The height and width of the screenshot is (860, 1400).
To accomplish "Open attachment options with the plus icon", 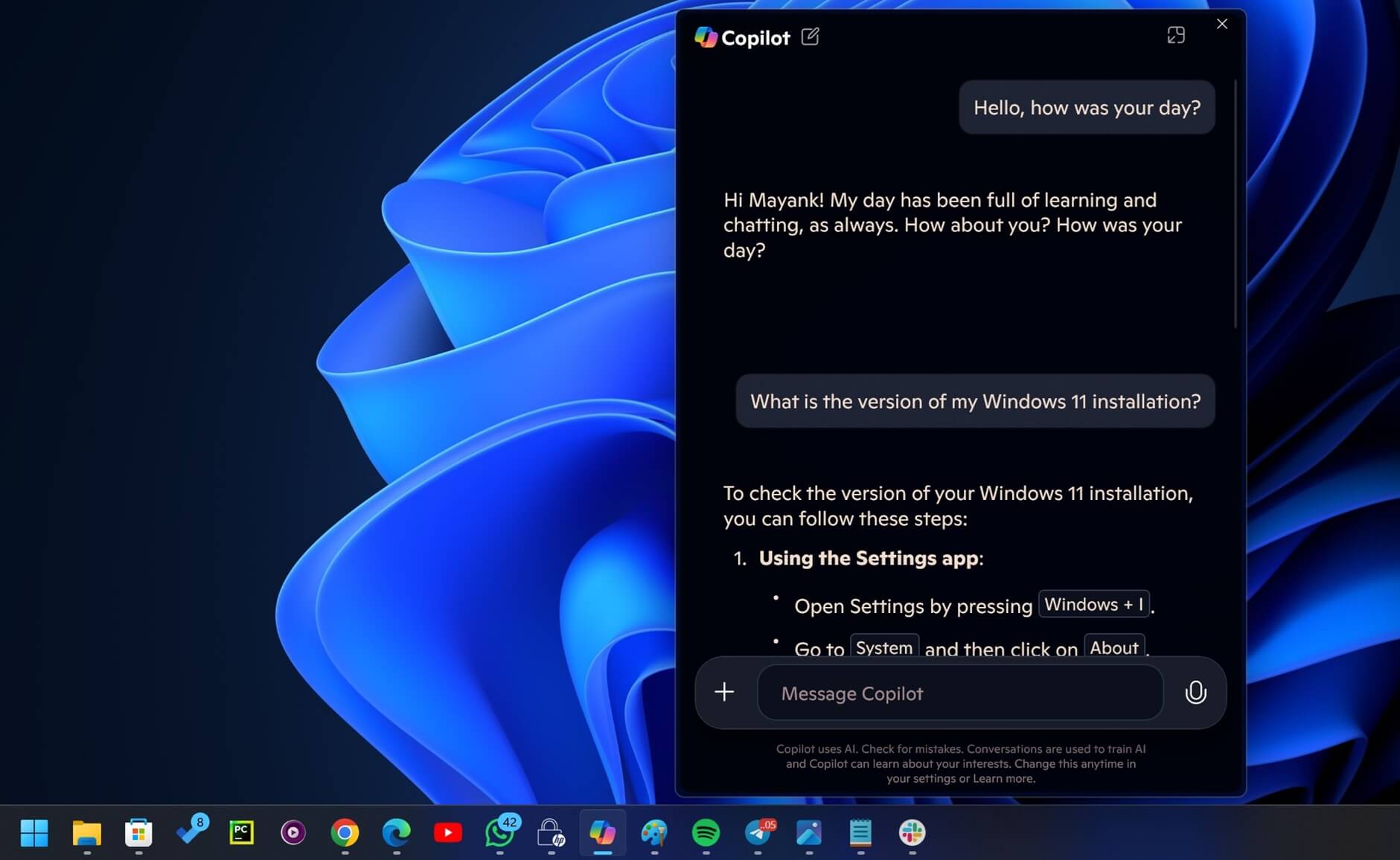I will (723, 692).
